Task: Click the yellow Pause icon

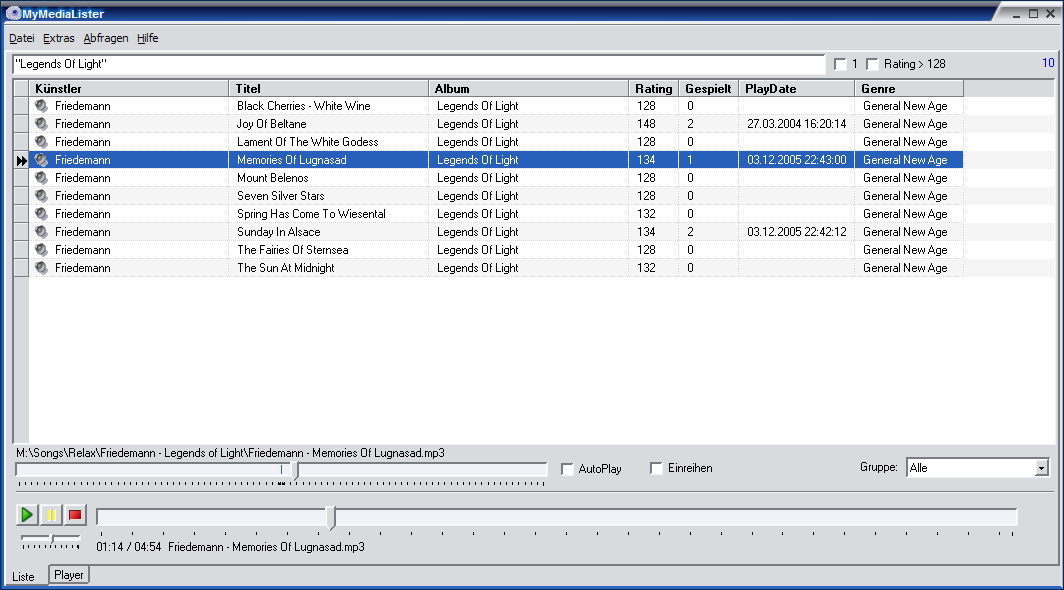Action: (x=51, y=514)
